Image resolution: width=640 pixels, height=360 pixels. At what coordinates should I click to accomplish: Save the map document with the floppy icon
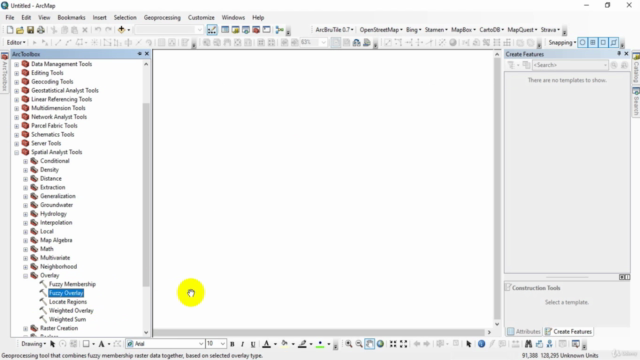tap(30, 30)
